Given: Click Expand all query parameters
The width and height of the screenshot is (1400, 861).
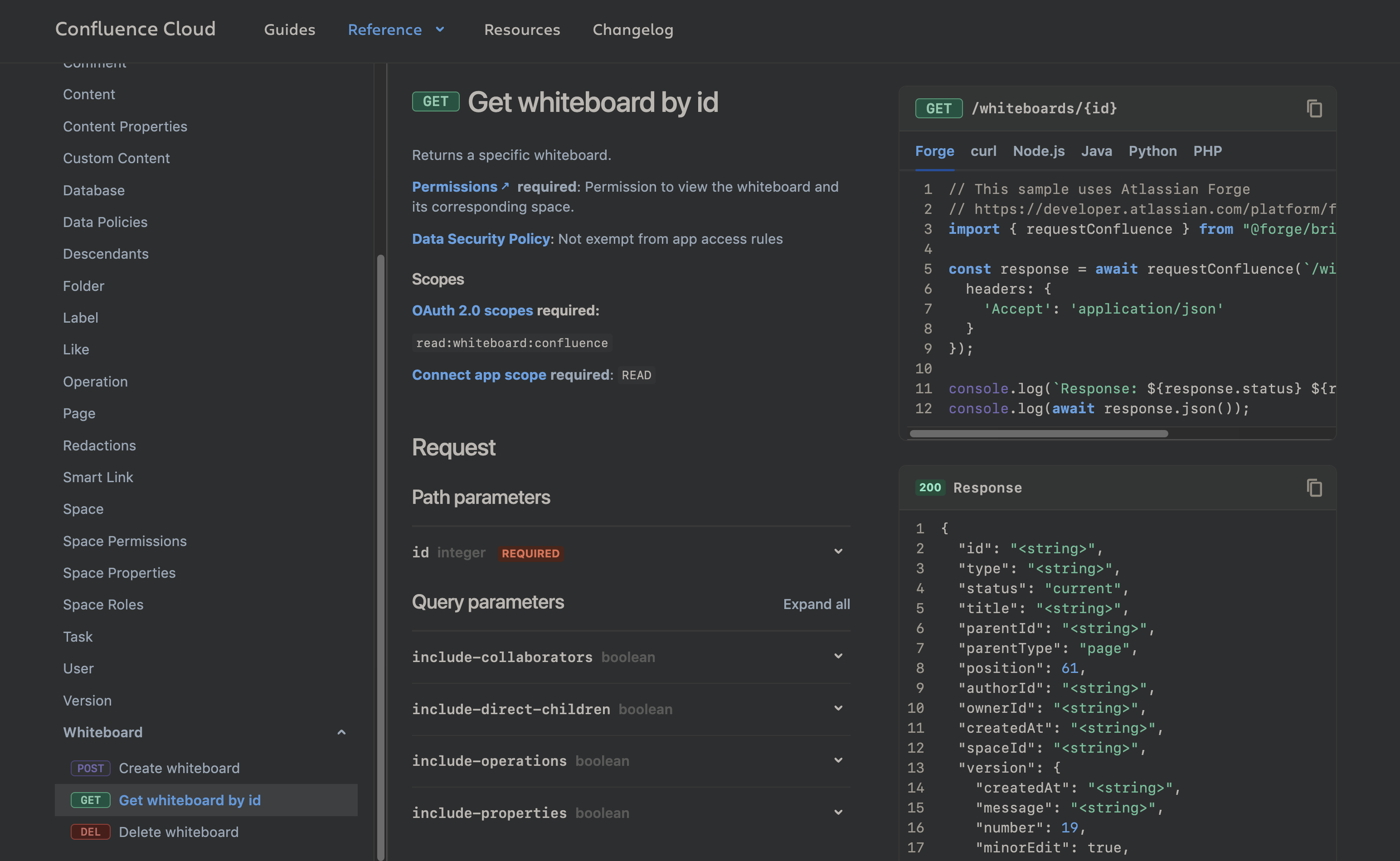Looking at the screenshot, I should click(x=816, y=604).
